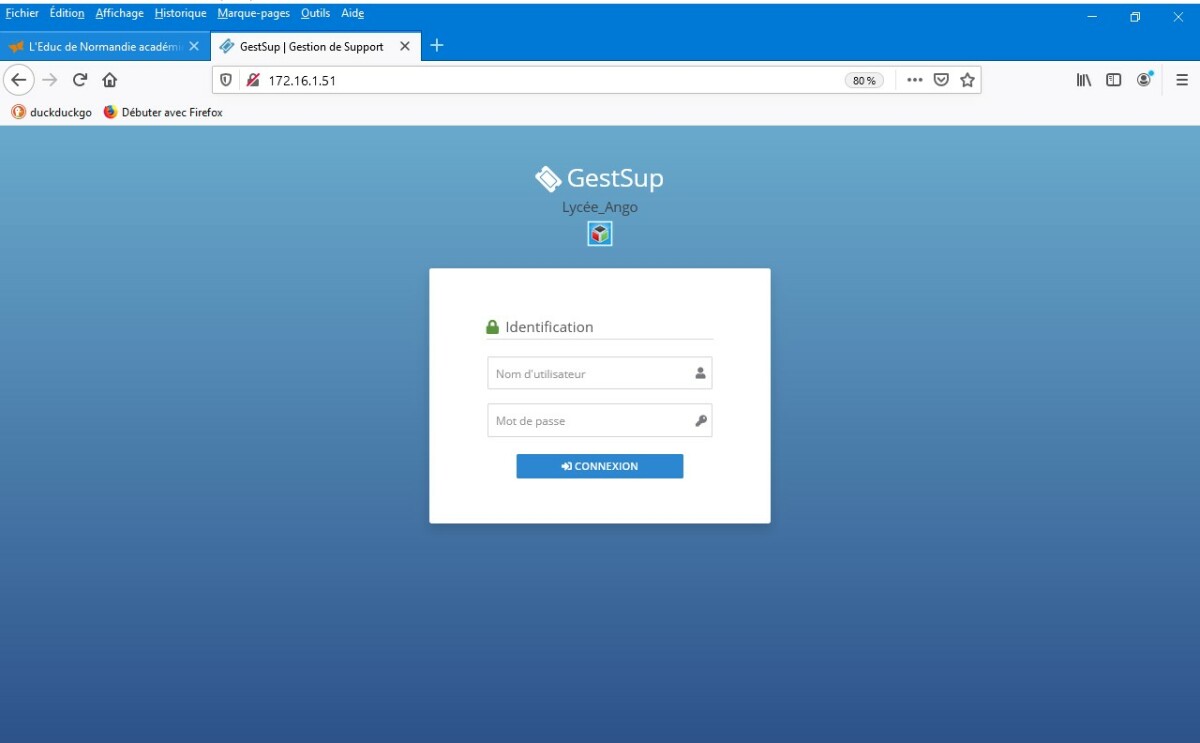
Task: Reload the current page
Action: click(x=80, y=80)
